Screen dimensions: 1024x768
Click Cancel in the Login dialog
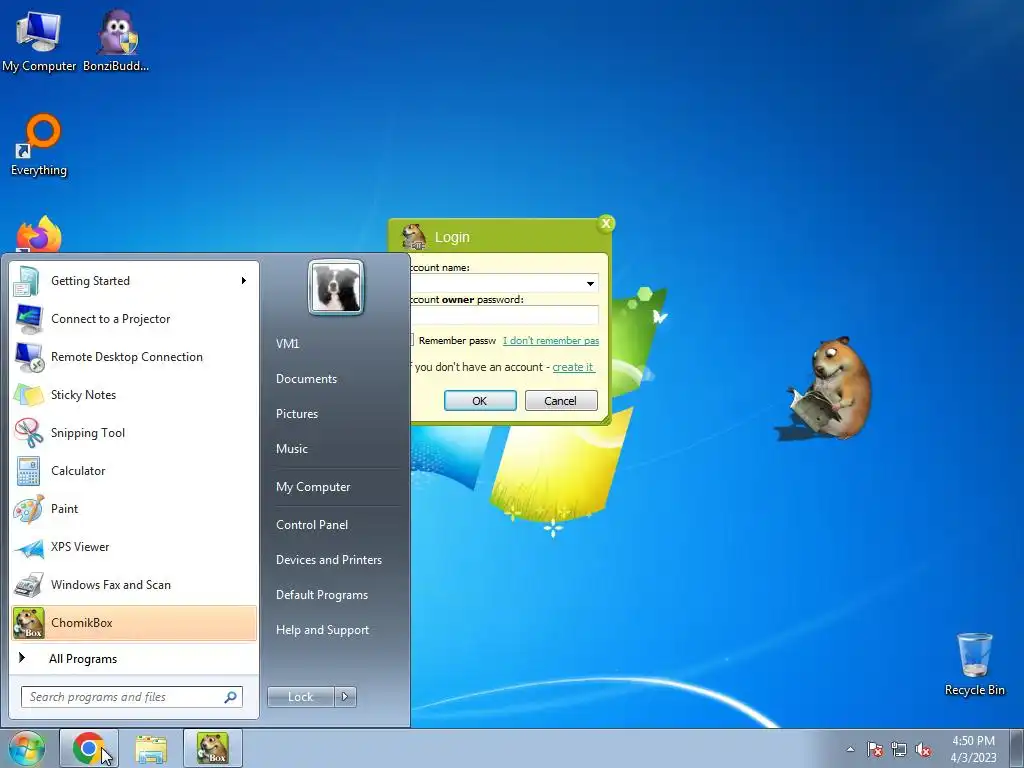click(x=561, y=400)
